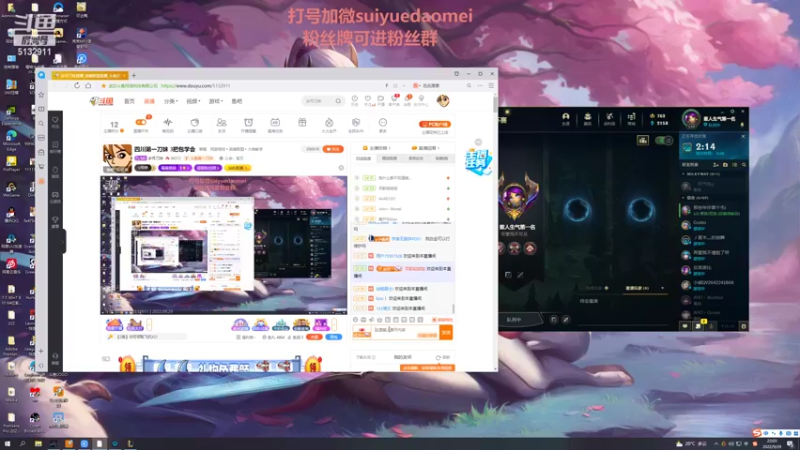Open taskbar search icon
The width and height of the screenshot is (800, 450).
(23, 444)
